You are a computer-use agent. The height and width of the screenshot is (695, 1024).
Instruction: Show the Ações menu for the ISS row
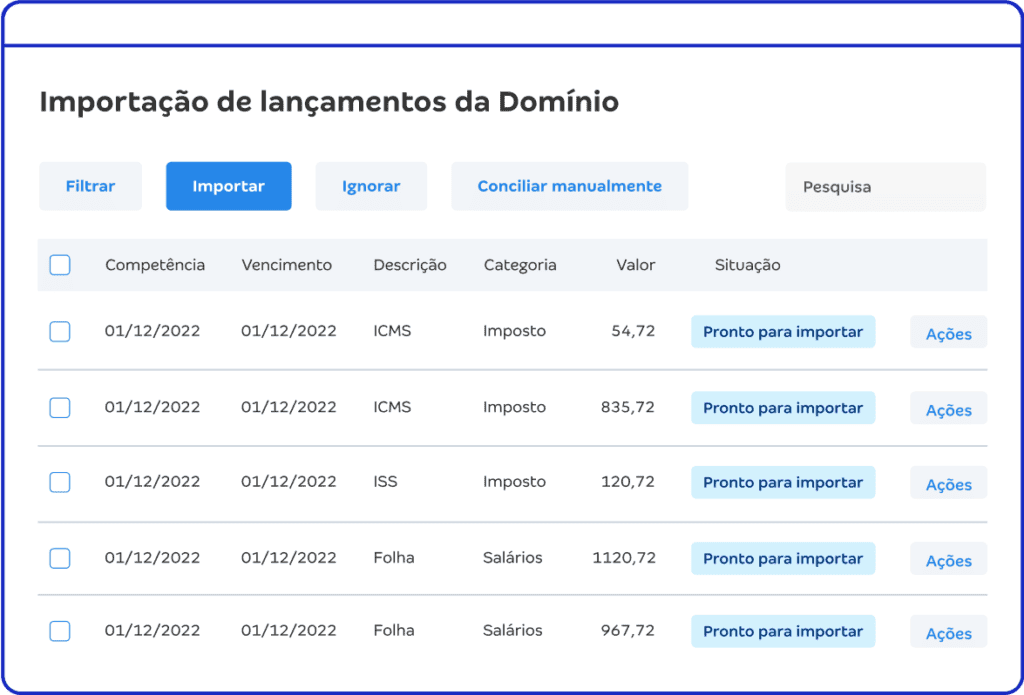tap(948, 483)
